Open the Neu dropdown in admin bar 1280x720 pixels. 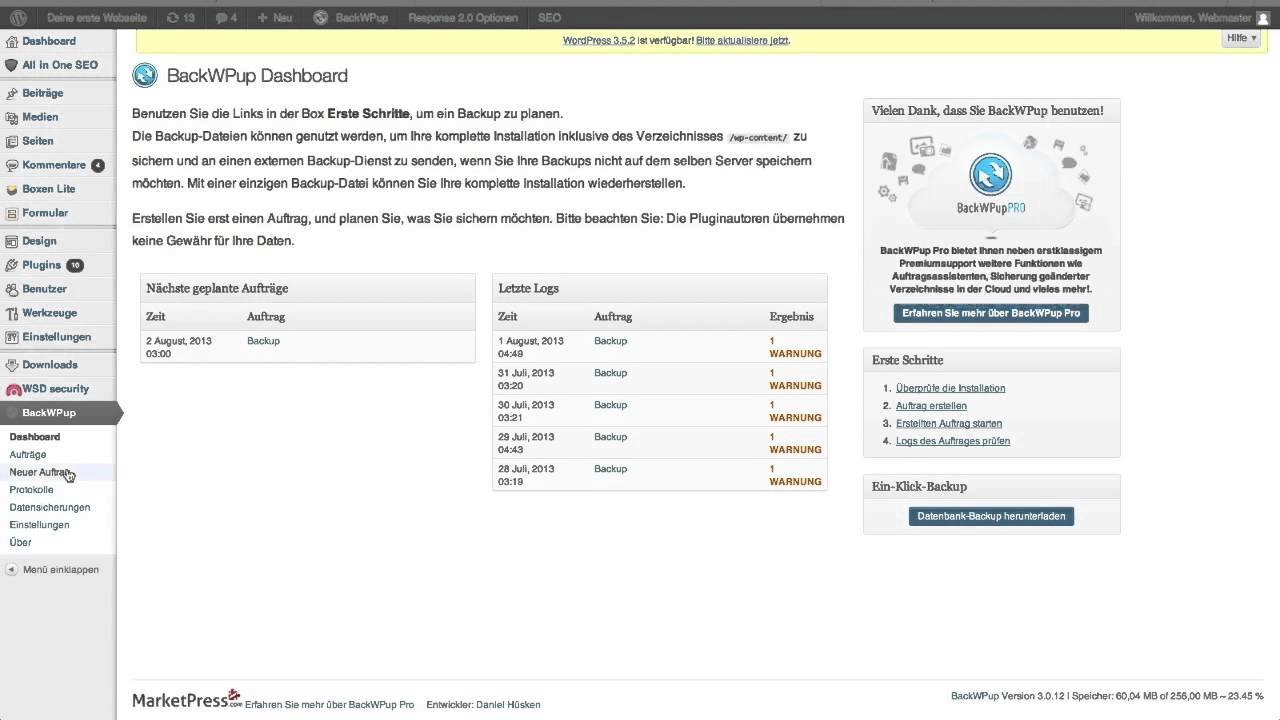coord(275,18)
